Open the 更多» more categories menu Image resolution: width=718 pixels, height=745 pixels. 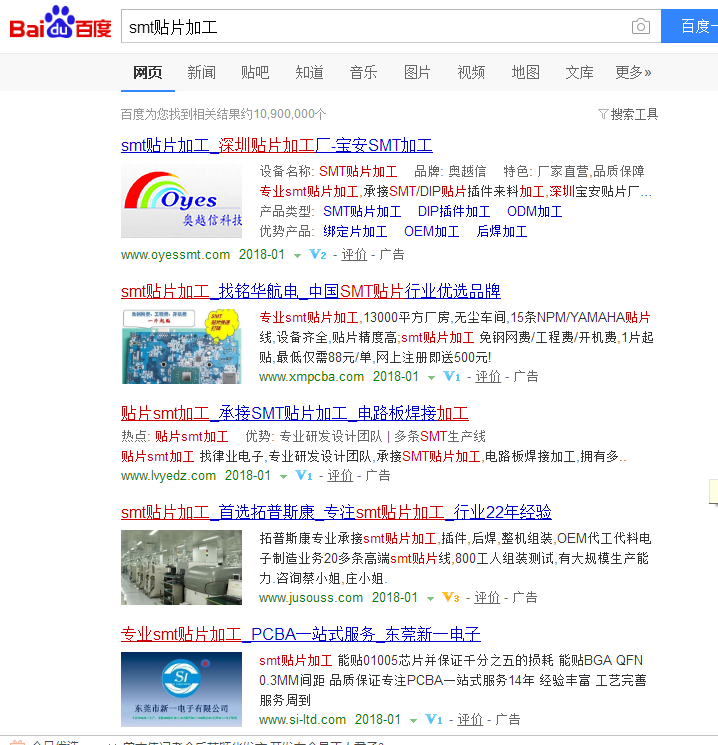pyautogui.click(x=633, y=72)
